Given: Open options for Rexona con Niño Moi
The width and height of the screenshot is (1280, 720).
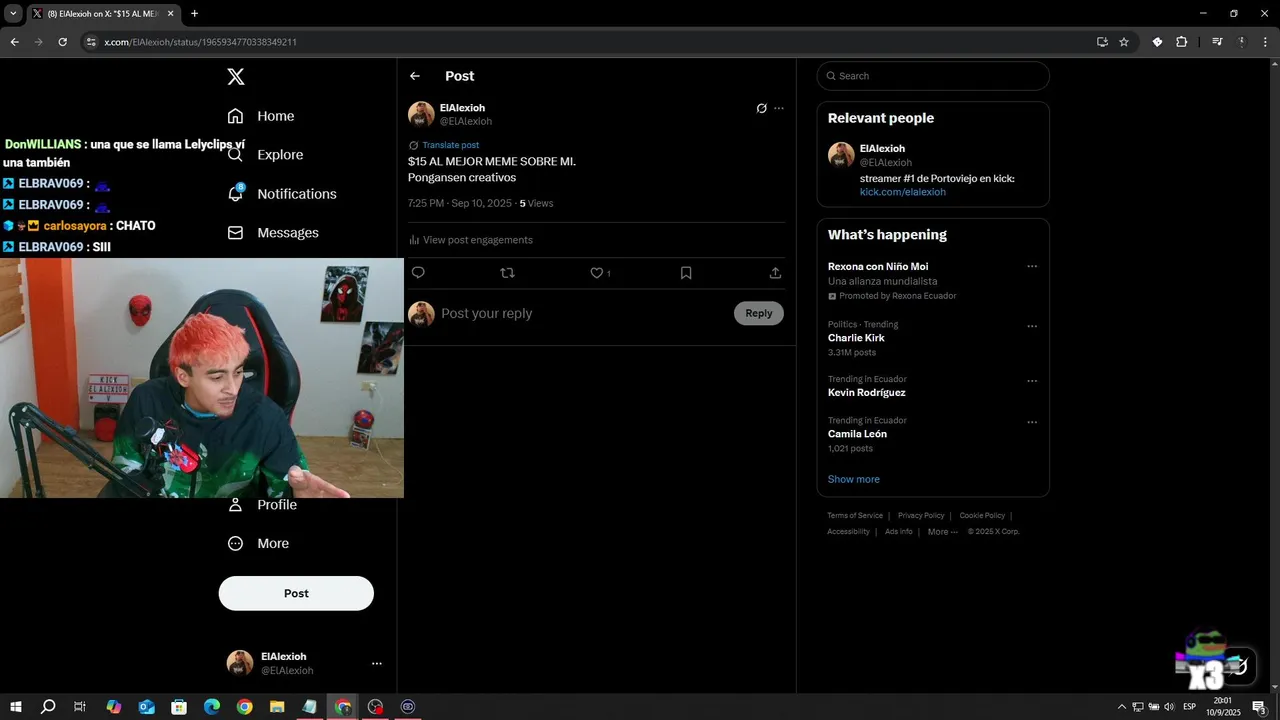Looking at the screenshot, I should 1032,267.
